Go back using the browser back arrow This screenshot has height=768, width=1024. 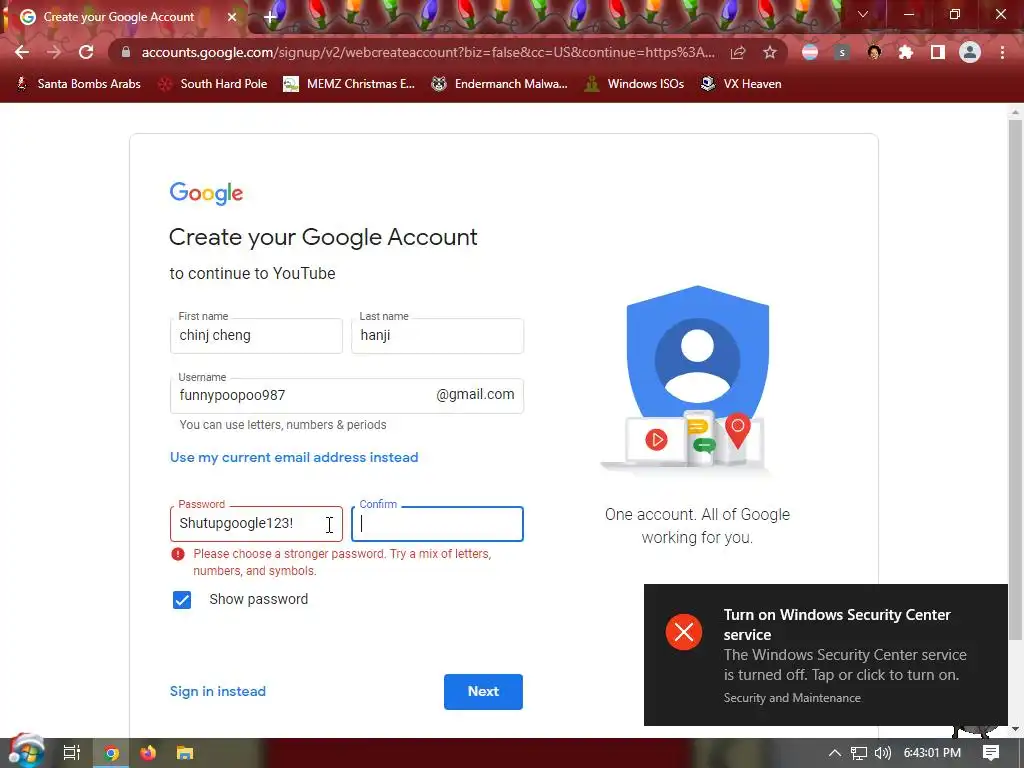[22, 52]
